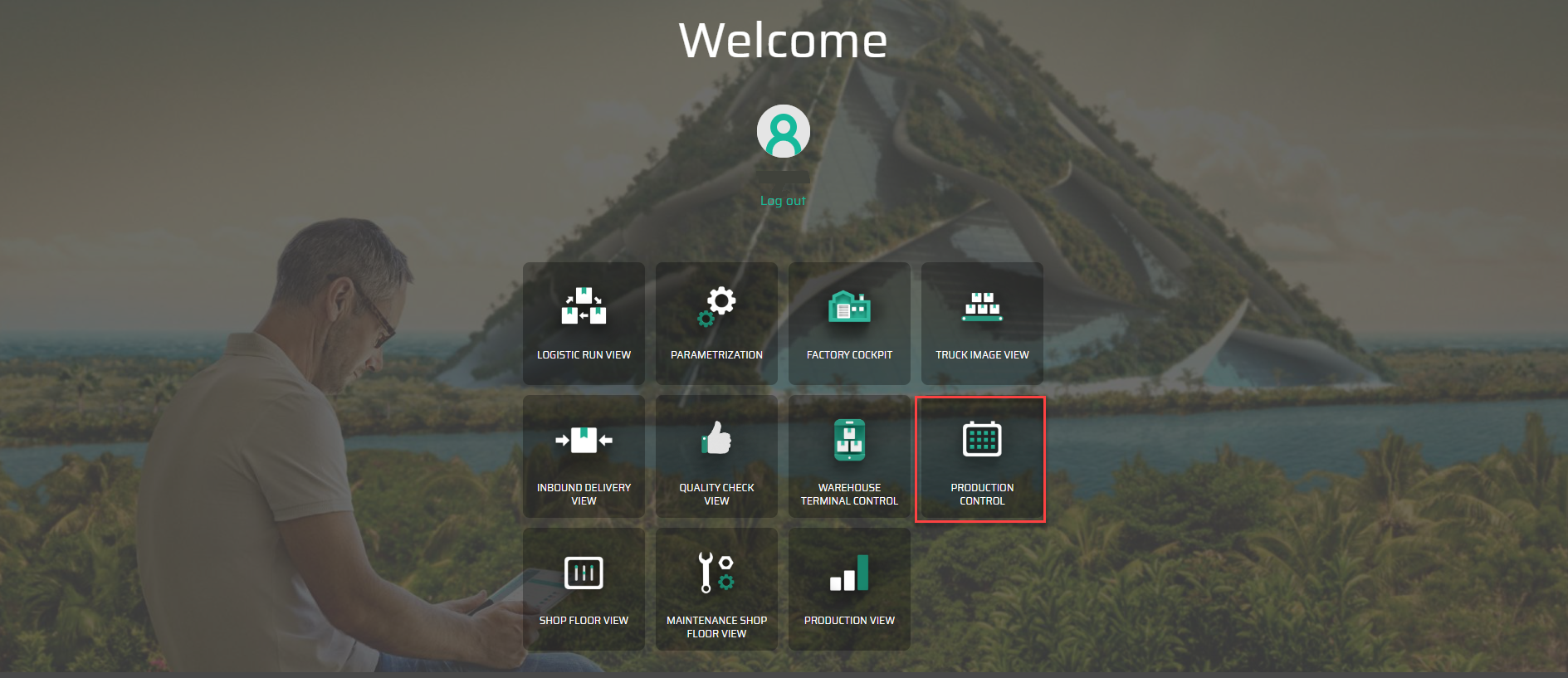Click the "LOGISTIC RUN VIEW" label
This screenshot has height=678, width=1568.
pyautogui.click(x=584, y=355)
